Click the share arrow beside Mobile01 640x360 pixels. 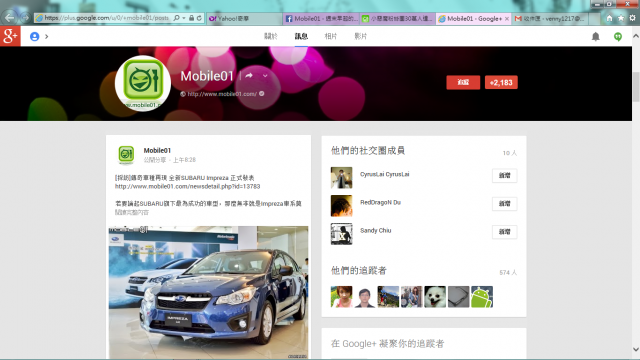[x=249, y=76]
